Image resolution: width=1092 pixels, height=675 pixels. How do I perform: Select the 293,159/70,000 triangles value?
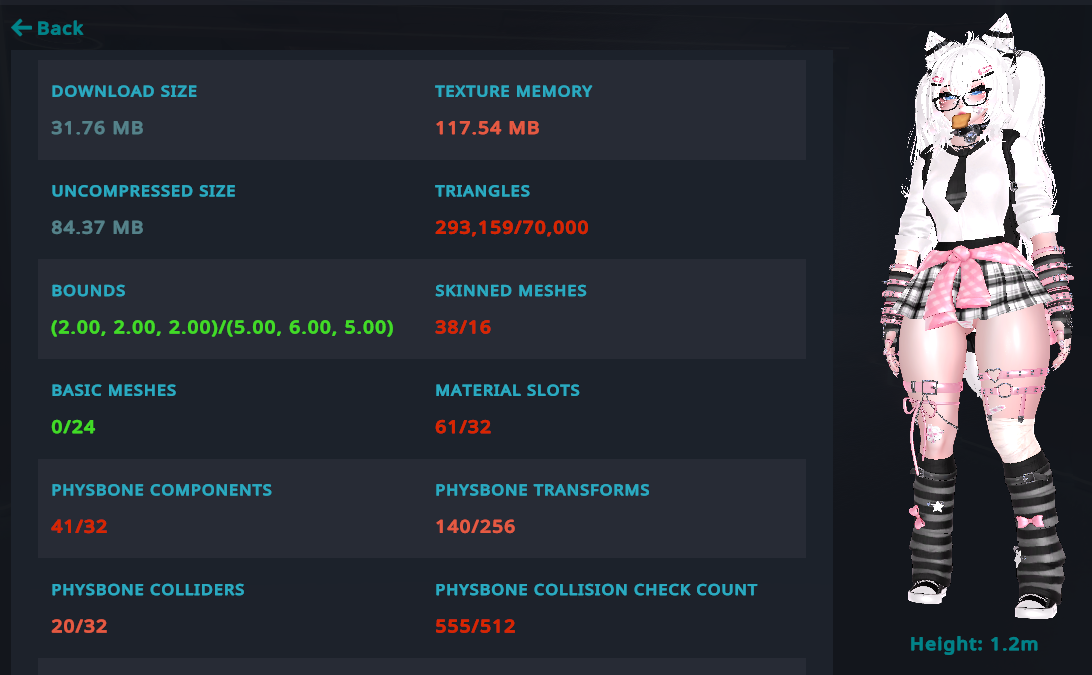coord(512,228)
